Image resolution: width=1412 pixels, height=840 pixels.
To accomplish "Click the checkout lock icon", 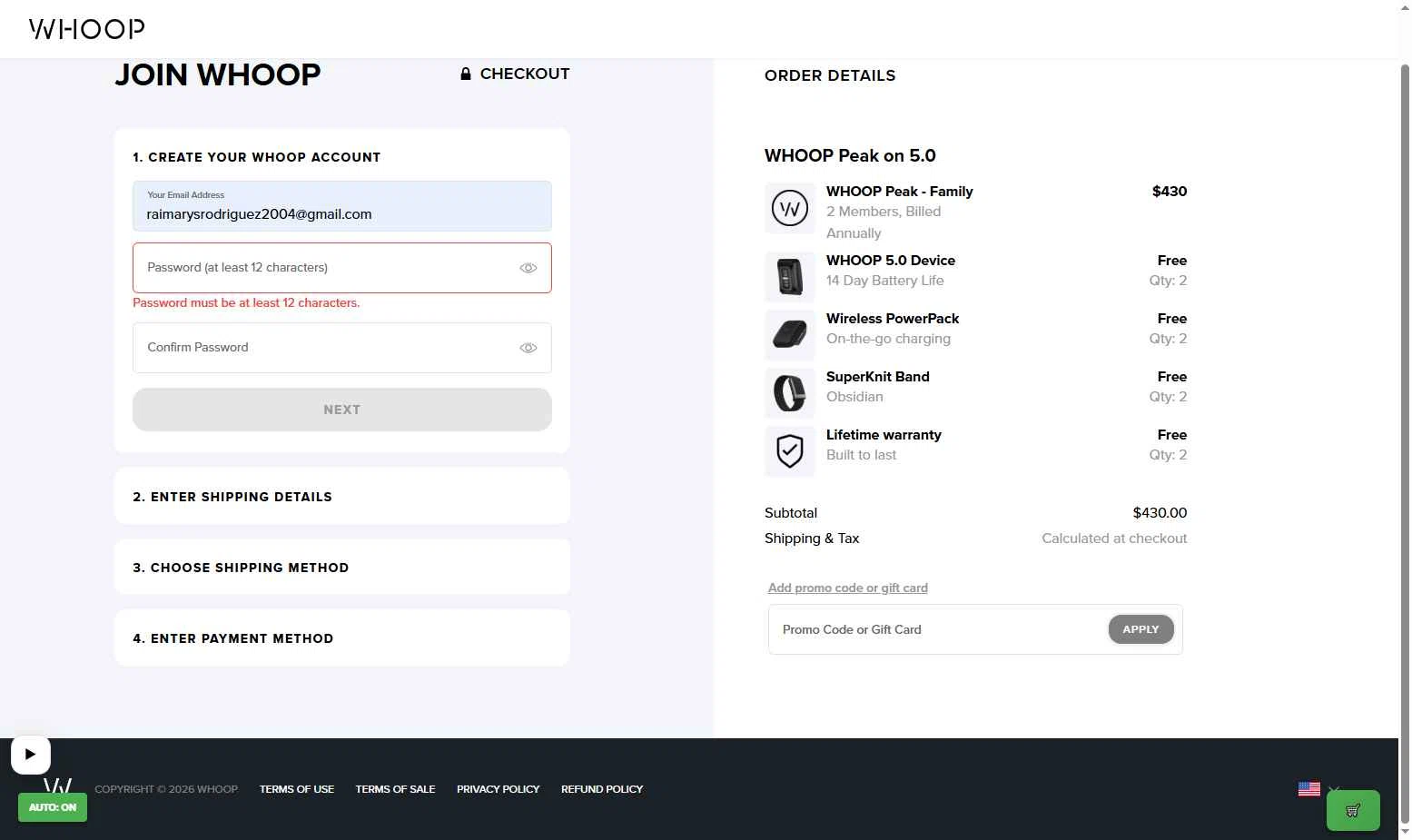I will (466, 74).
